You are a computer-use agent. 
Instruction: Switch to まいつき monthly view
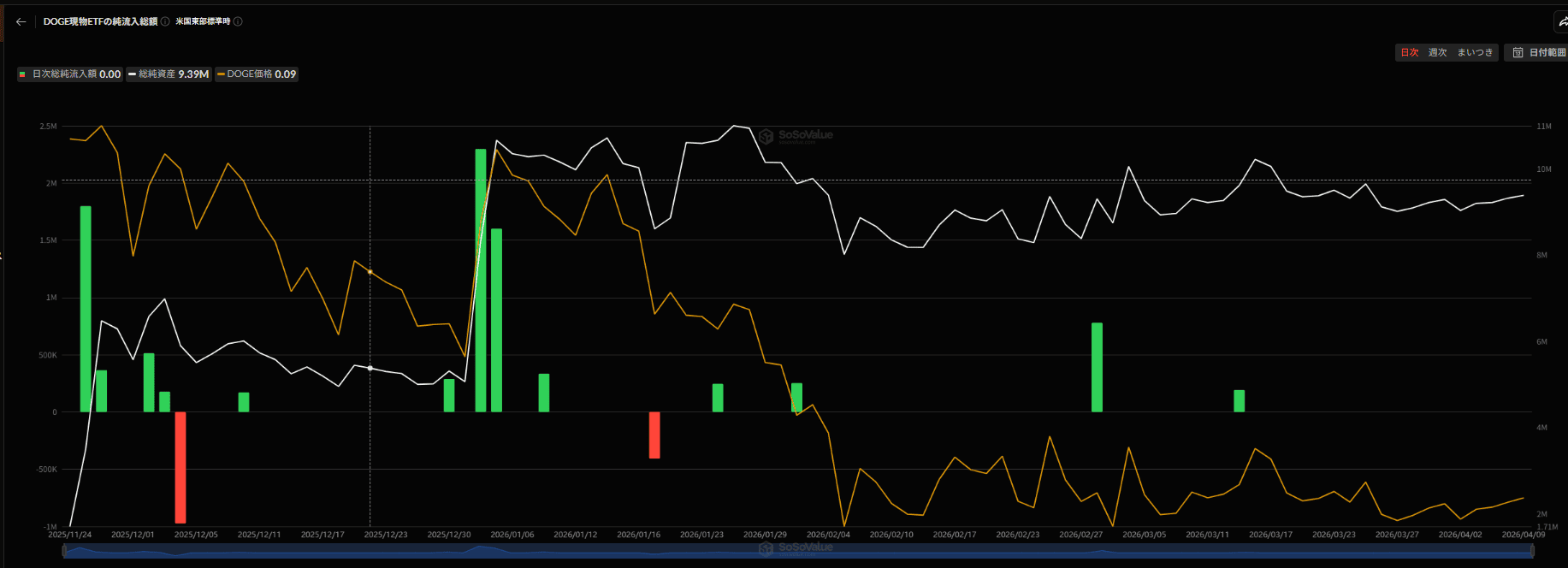(1475, 53)
